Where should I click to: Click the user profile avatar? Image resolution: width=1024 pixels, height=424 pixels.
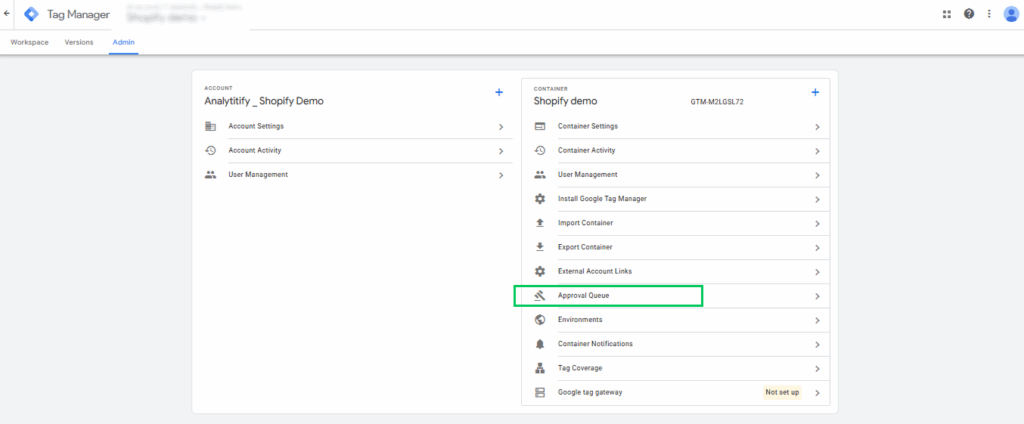click(1011, 14)
